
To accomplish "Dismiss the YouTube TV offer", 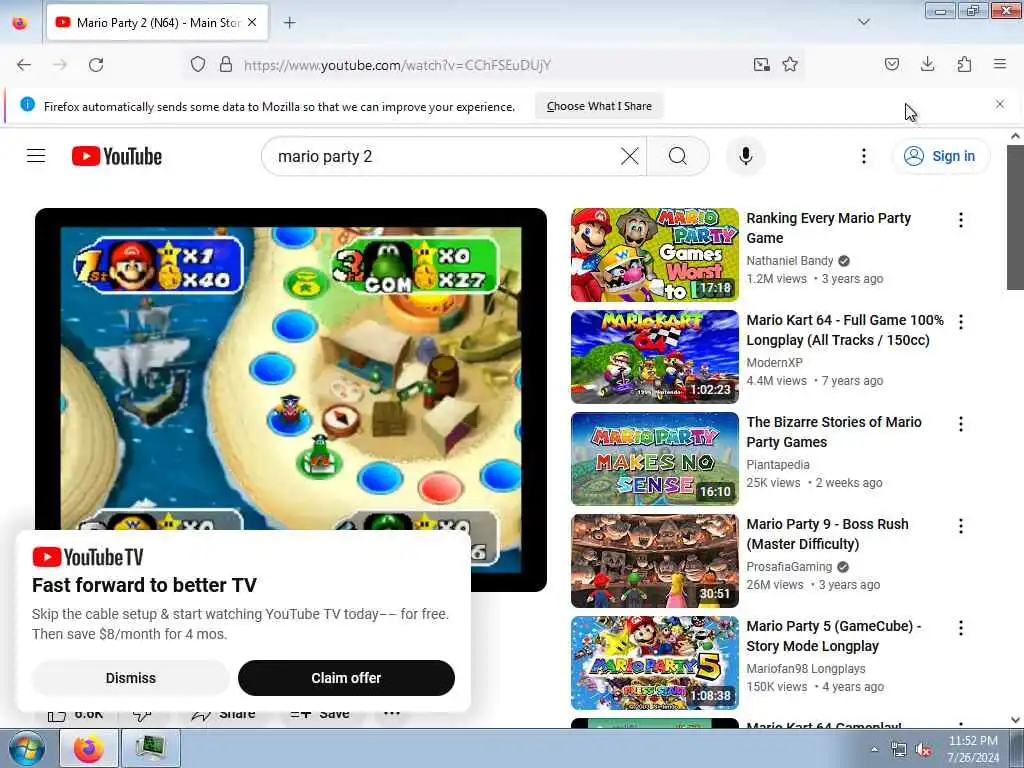I will click(x=131, y=678).
